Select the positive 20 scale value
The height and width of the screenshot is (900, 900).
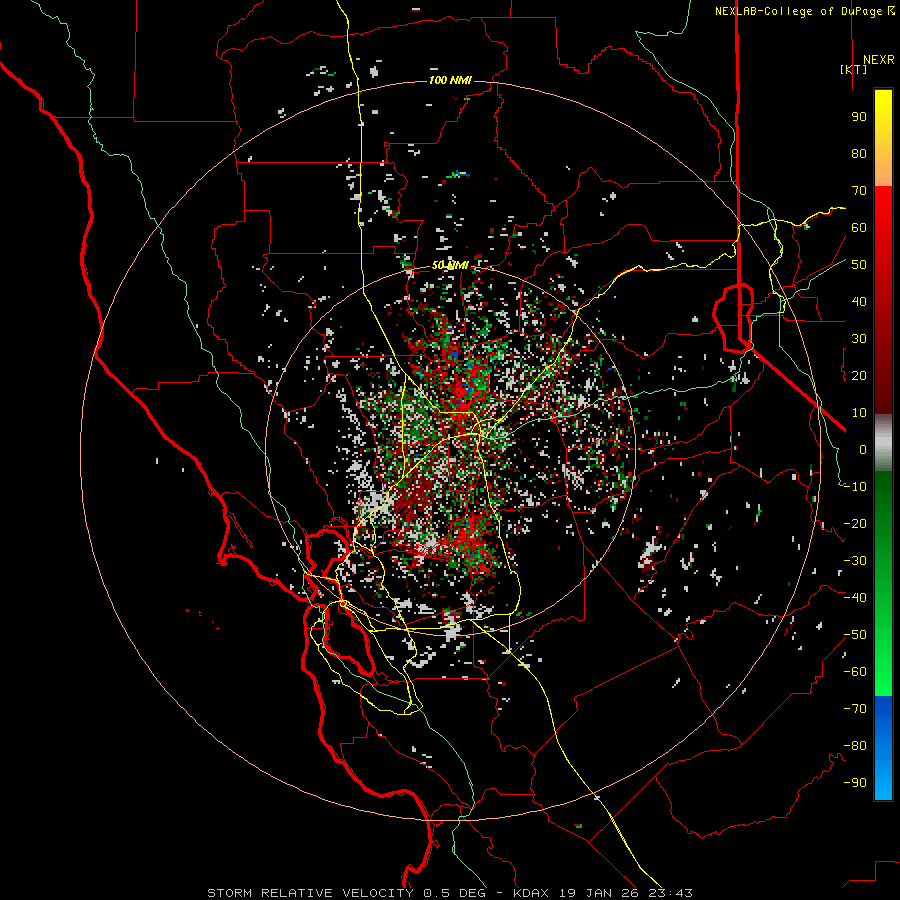coord(859,376)
